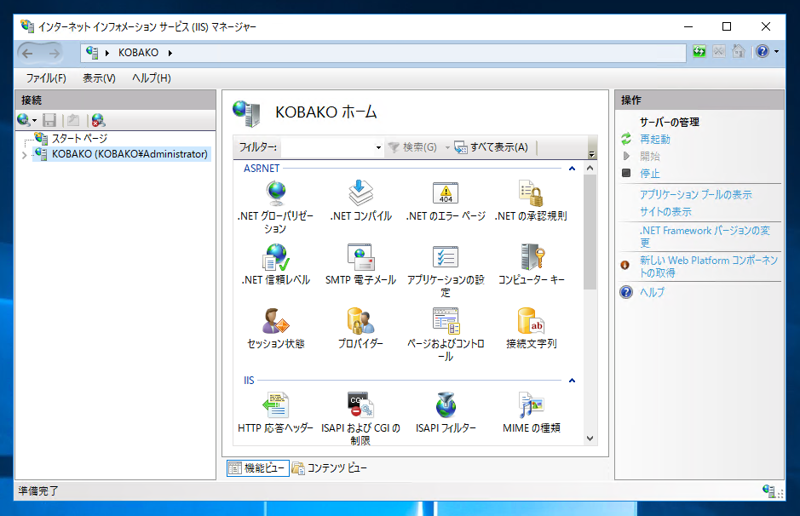This screenshot has width=800, height=516.
Task: Expand breadcrumb arrow after KOBAKO
Action: click(x=170, y=53)
